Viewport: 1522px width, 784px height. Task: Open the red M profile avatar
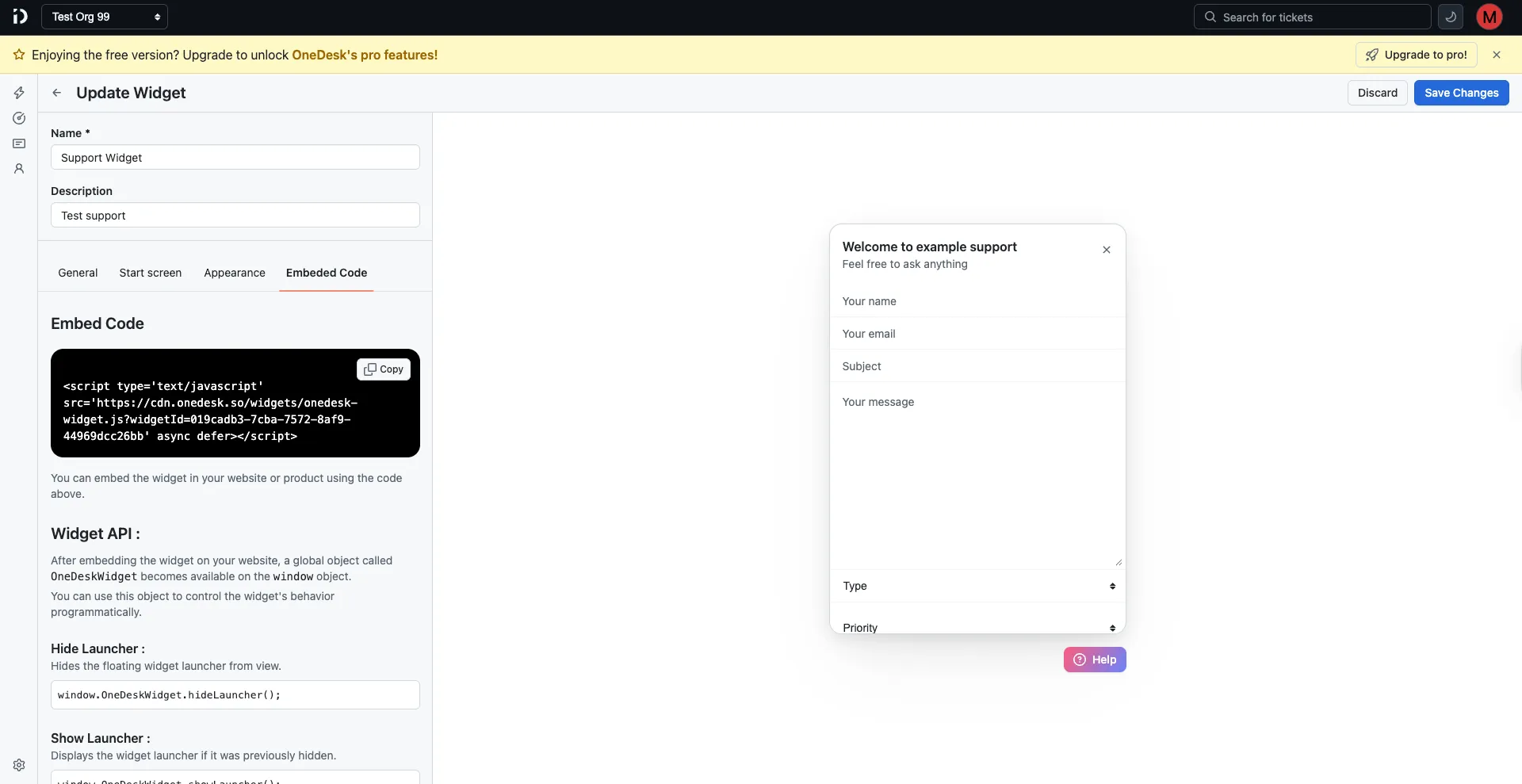point(1489,17)
